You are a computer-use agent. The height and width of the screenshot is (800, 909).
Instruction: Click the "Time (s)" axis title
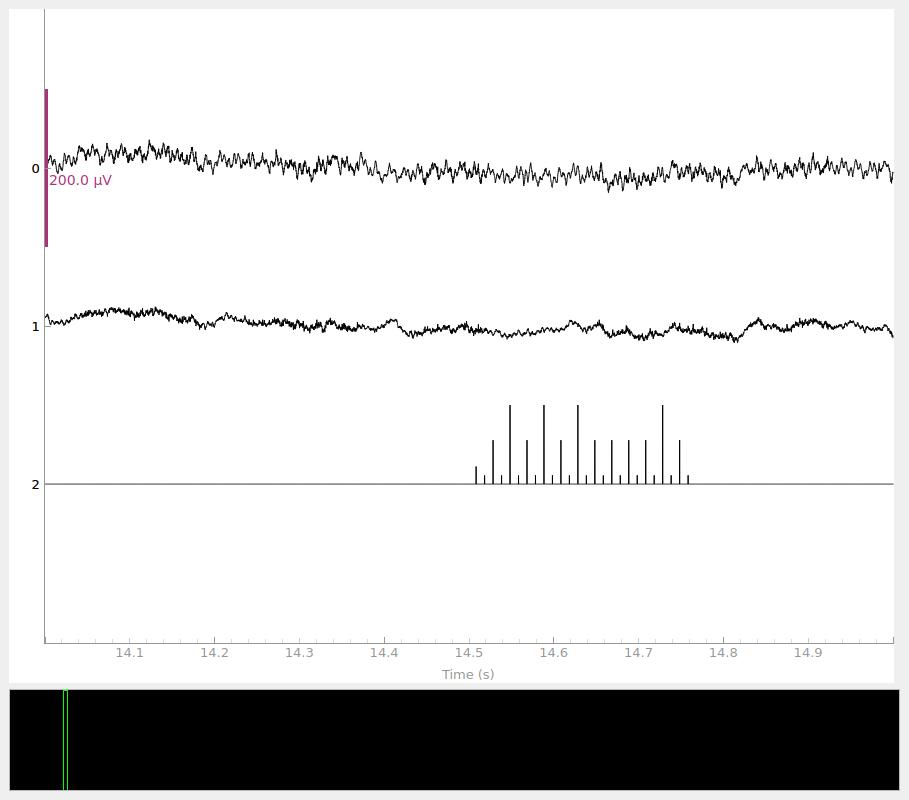click(x=468, y=675)
